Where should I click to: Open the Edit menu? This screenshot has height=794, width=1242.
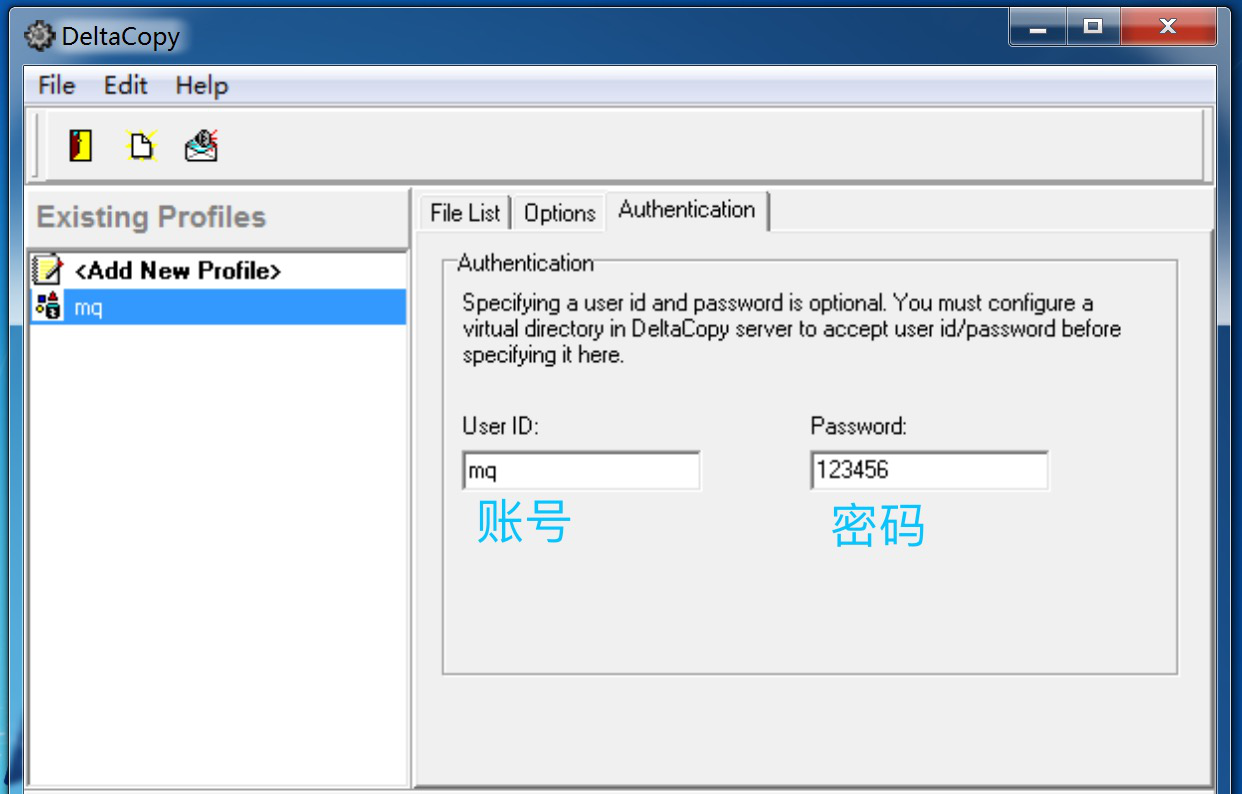[125, 86]
